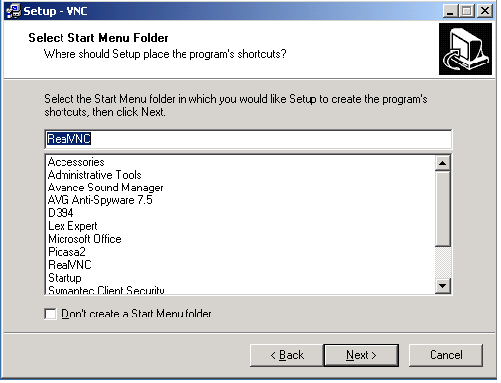Go back with the Back button
Viewport: 501px width, 383px height.
tap(287, 355)
